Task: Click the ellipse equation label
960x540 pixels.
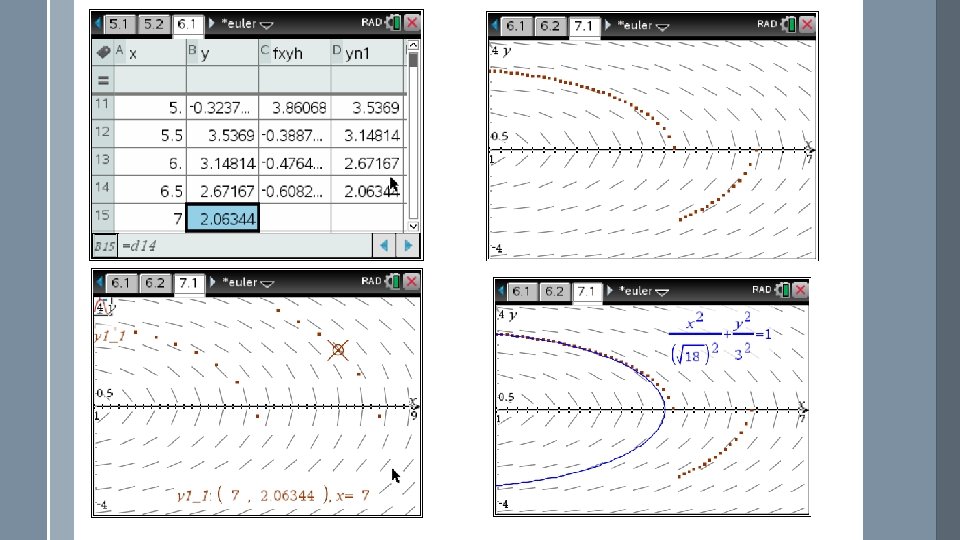Action: click(x=720, y=338)
